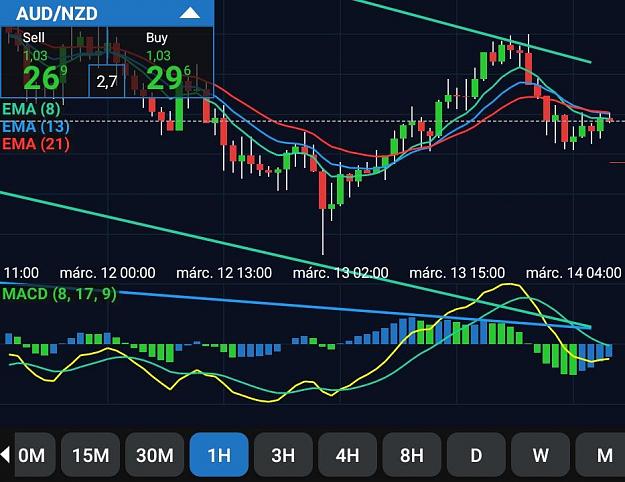Image resolution: width=625 pixels, height=482 pixels.
Task: Select the 2,7 spread box
Action: (x=107, y=81)
